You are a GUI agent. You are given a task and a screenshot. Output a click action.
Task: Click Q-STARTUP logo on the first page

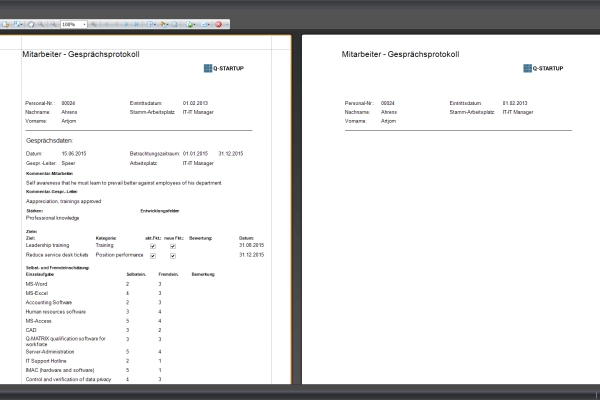tap(224, 68)
